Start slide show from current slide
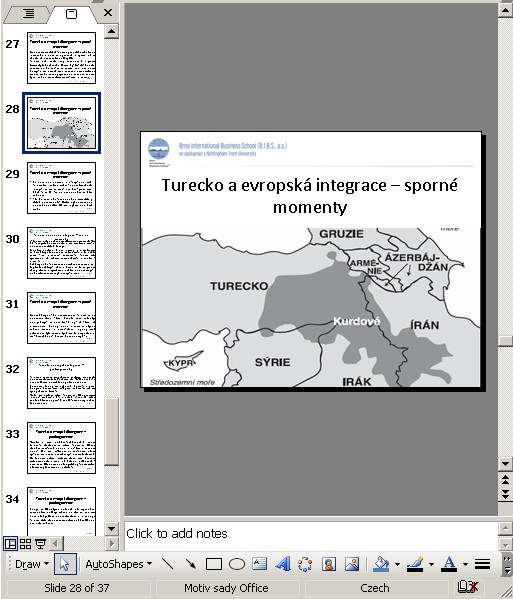The height and width of the screenshot is (599, 513). pos(40,543)
